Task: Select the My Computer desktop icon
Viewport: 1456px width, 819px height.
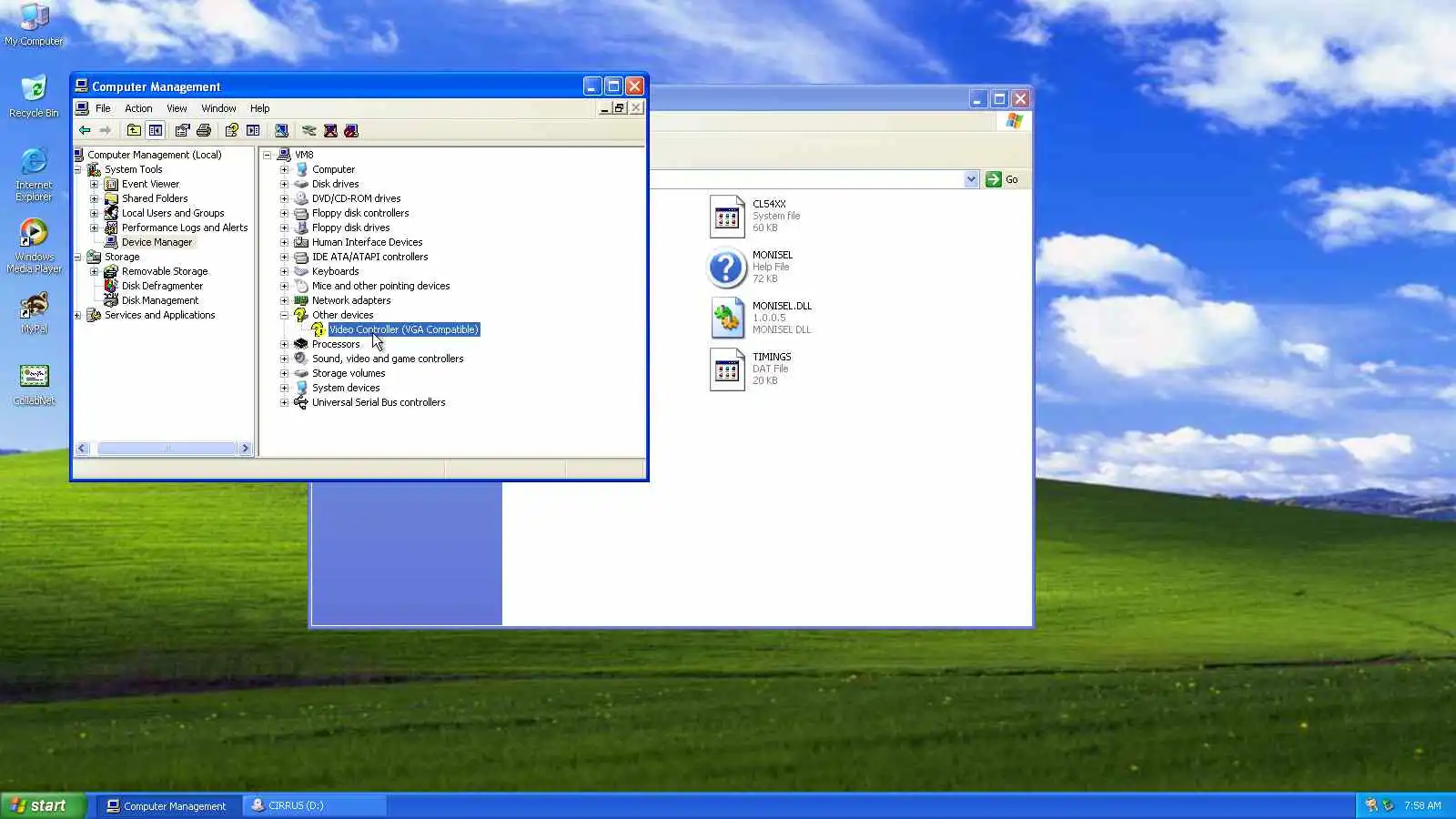Action: [x=34, y=25]
